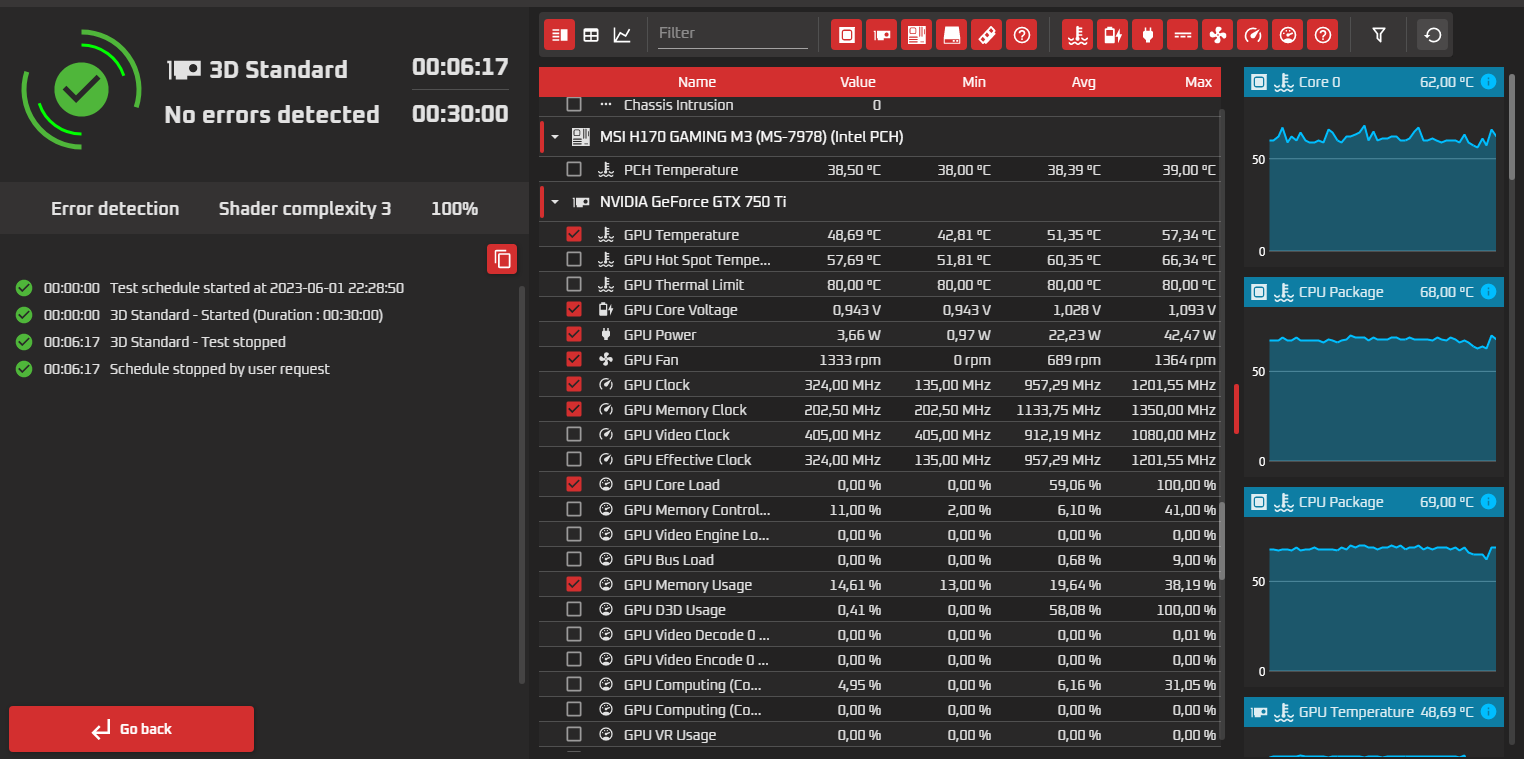
Task: Toggle the current dashed-line sensor filter icon
Action: point(1183,35)
